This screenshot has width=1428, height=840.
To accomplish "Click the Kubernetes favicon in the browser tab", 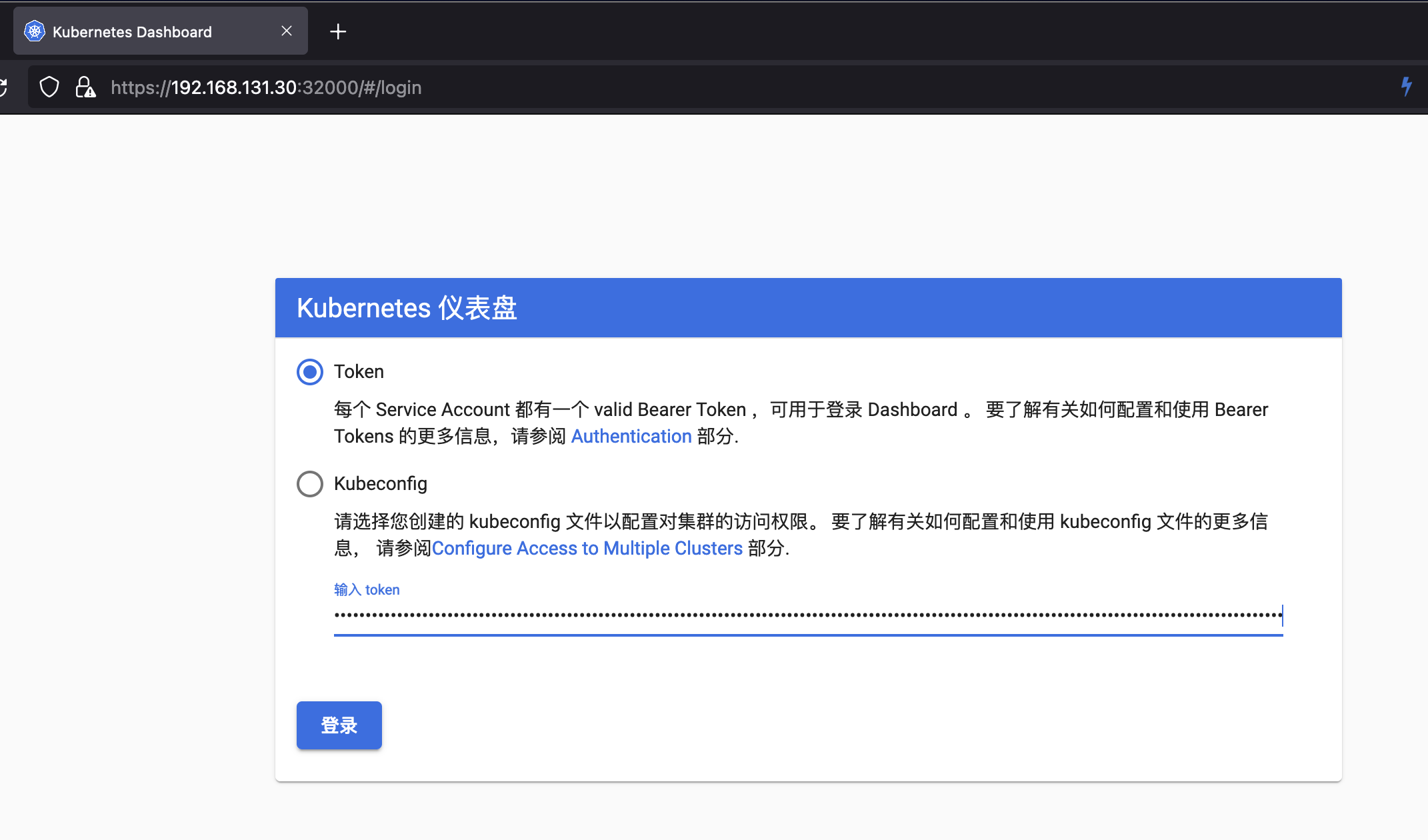I will [x=35, y=31].
